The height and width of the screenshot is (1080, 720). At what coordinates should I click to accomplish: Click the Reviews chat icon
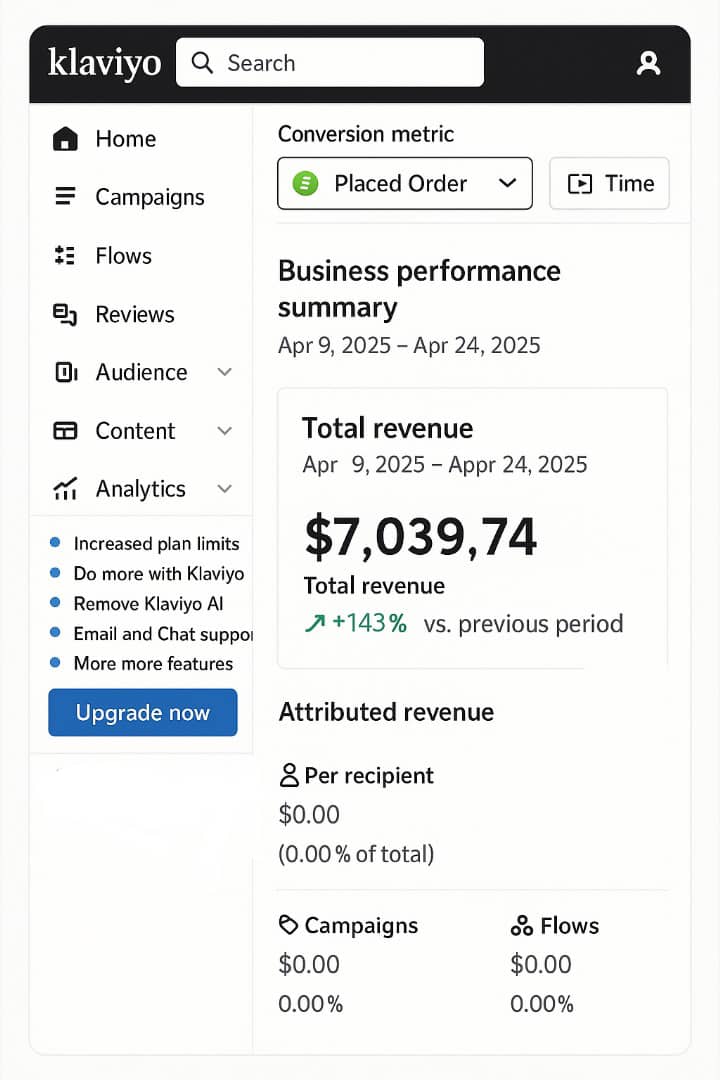pos(65,314)
